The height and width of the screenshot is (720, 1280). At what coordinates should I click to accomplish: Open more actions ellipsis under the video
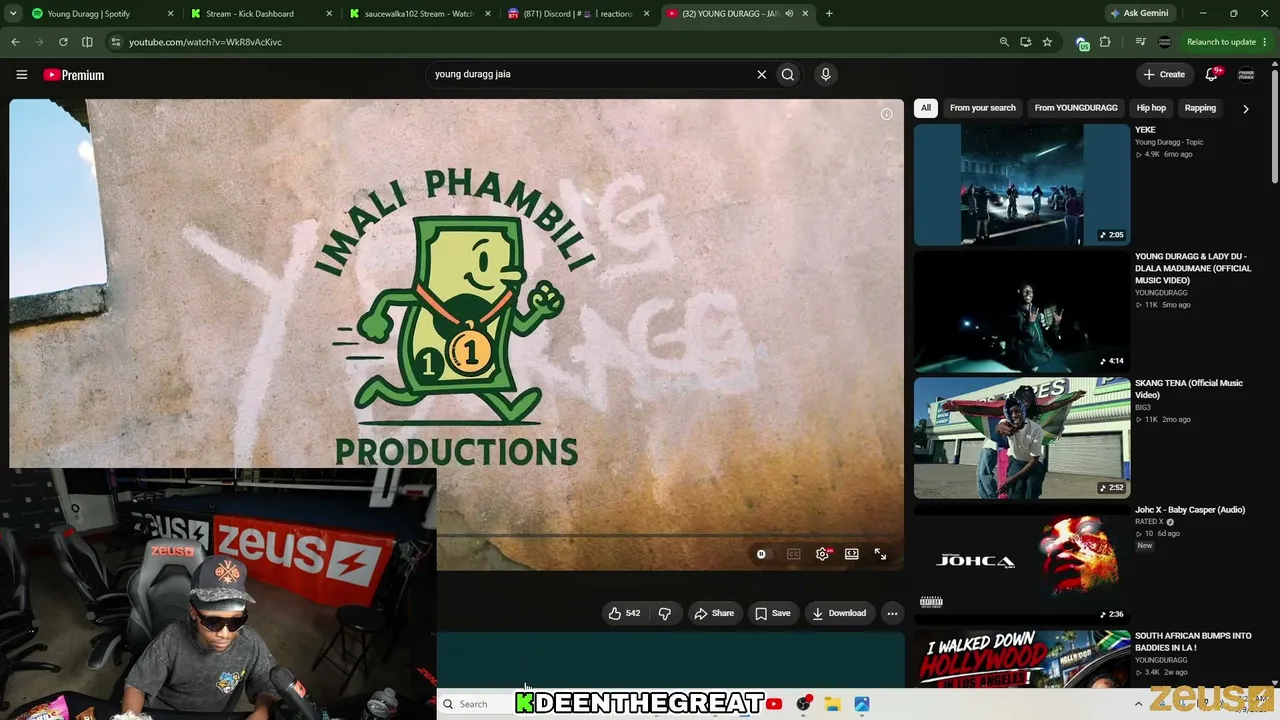click(x=892, y=613)
